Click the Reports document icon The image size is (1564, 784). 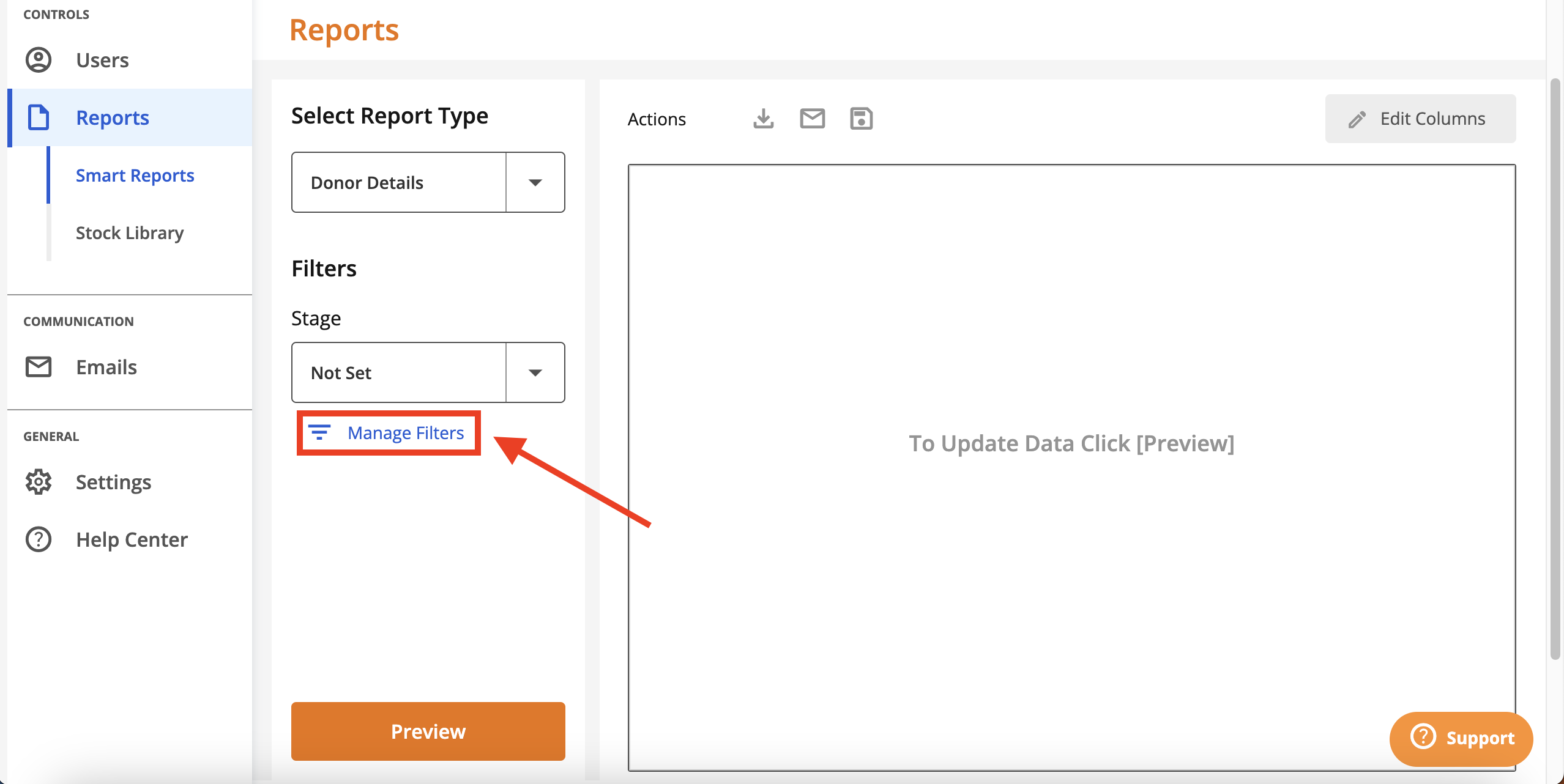point(38,117)
